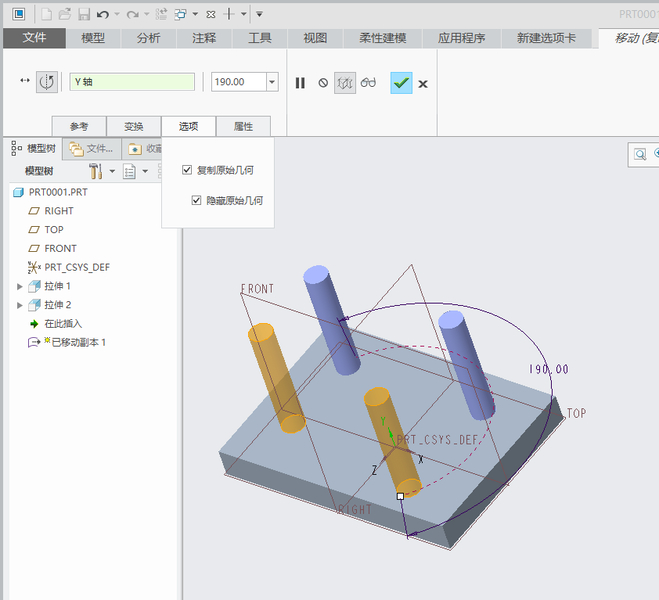This screenshot has height=600, width=659.
Task: Open the Redo history dropdown arrow
Action: 146,14
